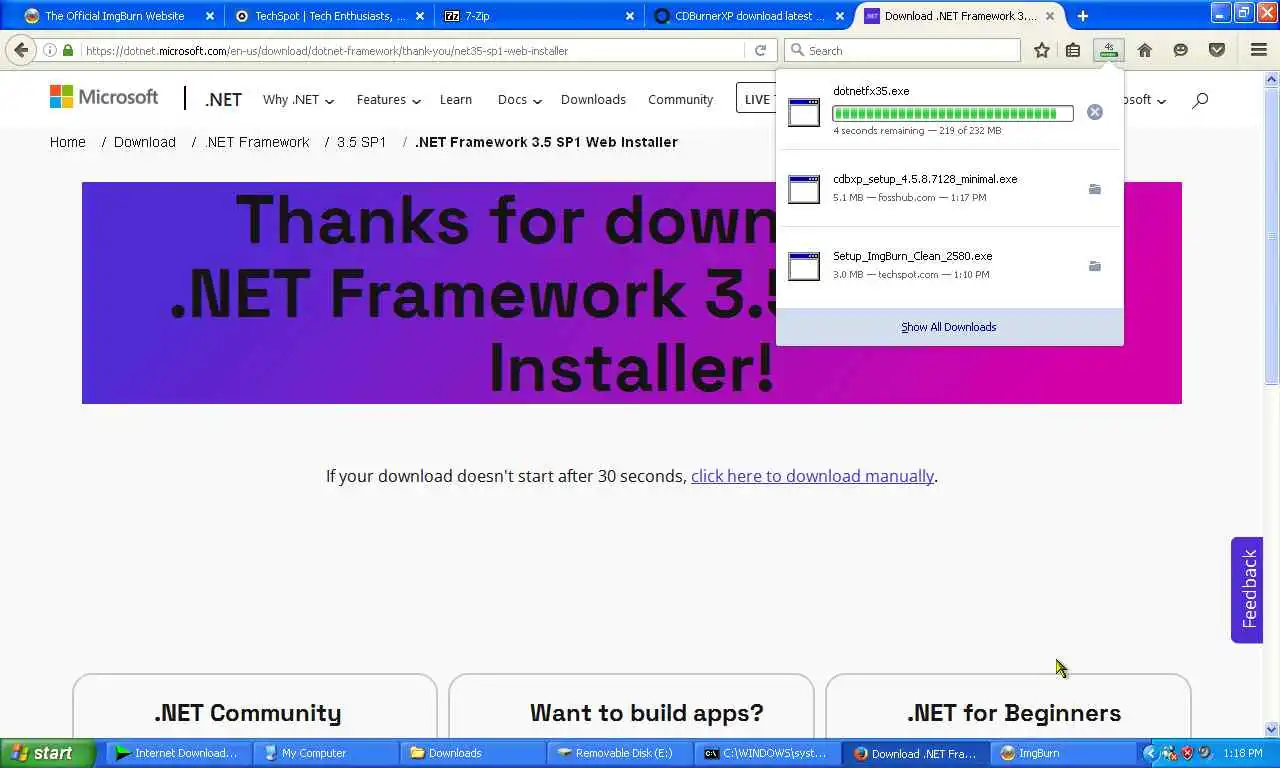Viewport: 1280px width, 768px height.
Task: Open containing folder for Setup_ImgBurn_Clean file
Action: [1095, 266]
